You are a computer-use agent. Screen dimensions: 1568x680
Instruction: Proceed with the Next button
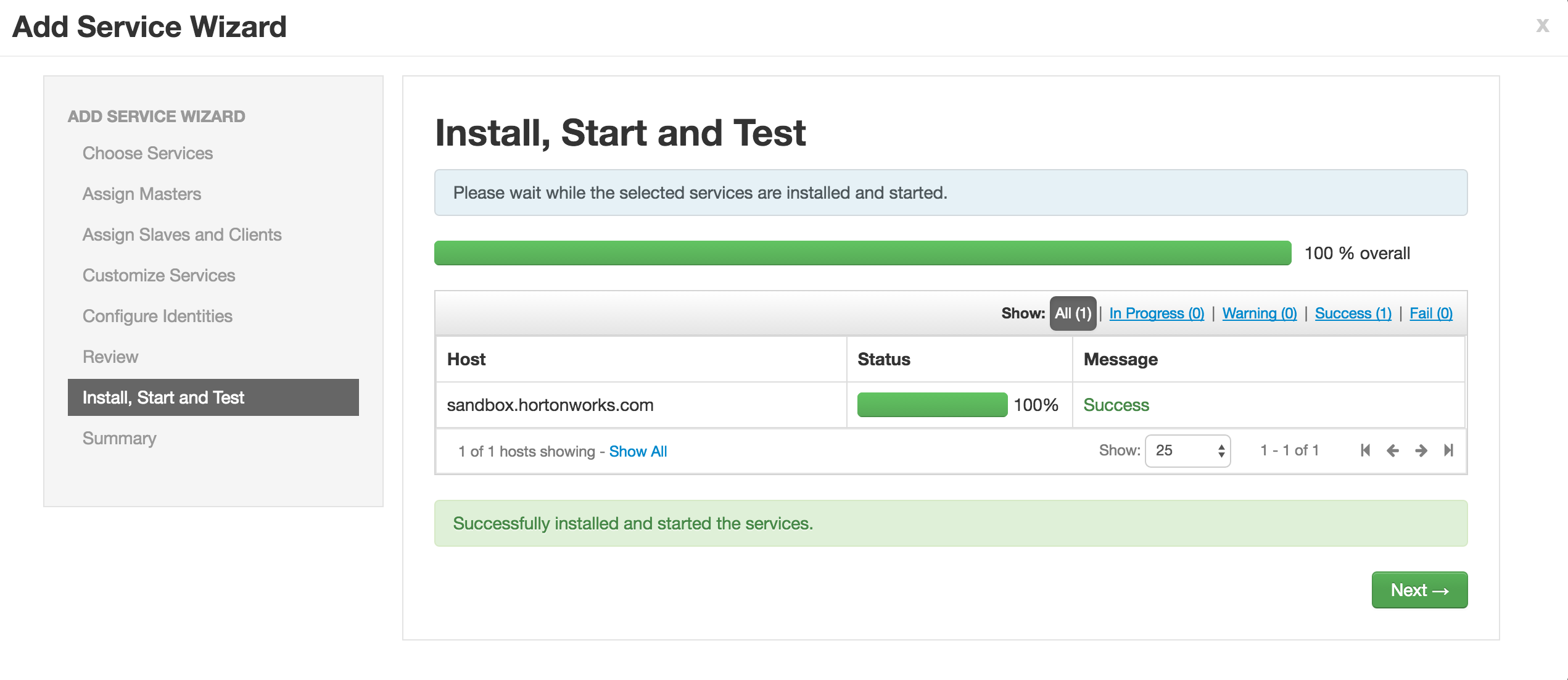point(1419,589)
